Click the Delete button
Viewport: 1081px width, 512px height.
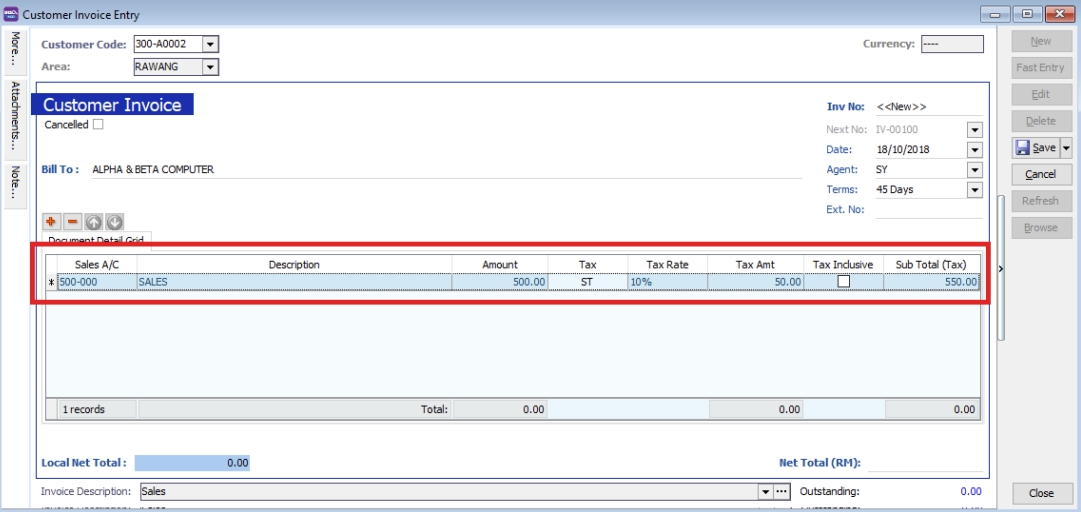(x=1040, y=121)
